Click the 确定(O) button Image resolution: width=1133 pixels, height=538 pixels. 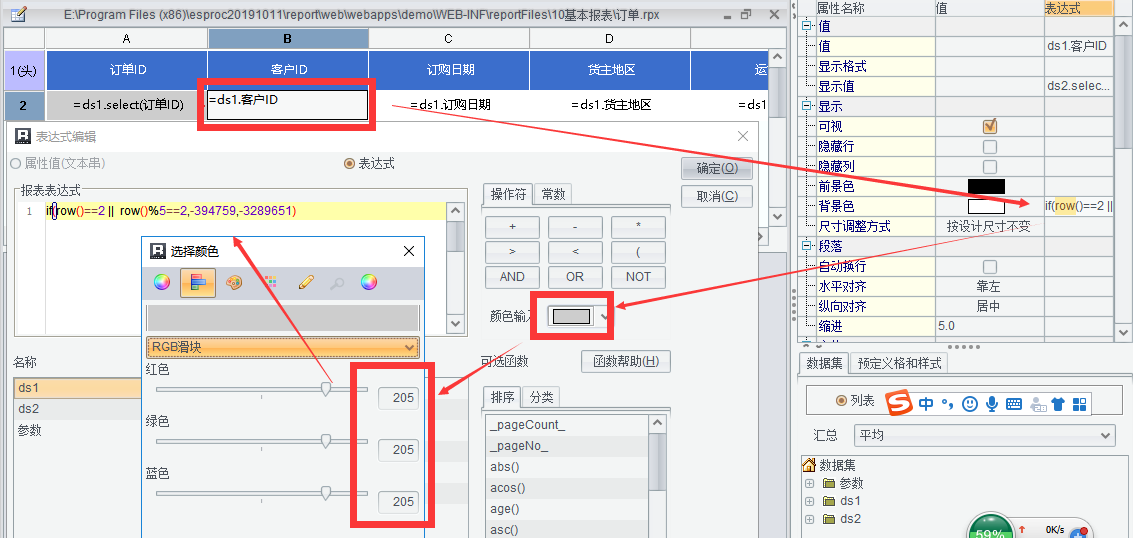[717, 169]
